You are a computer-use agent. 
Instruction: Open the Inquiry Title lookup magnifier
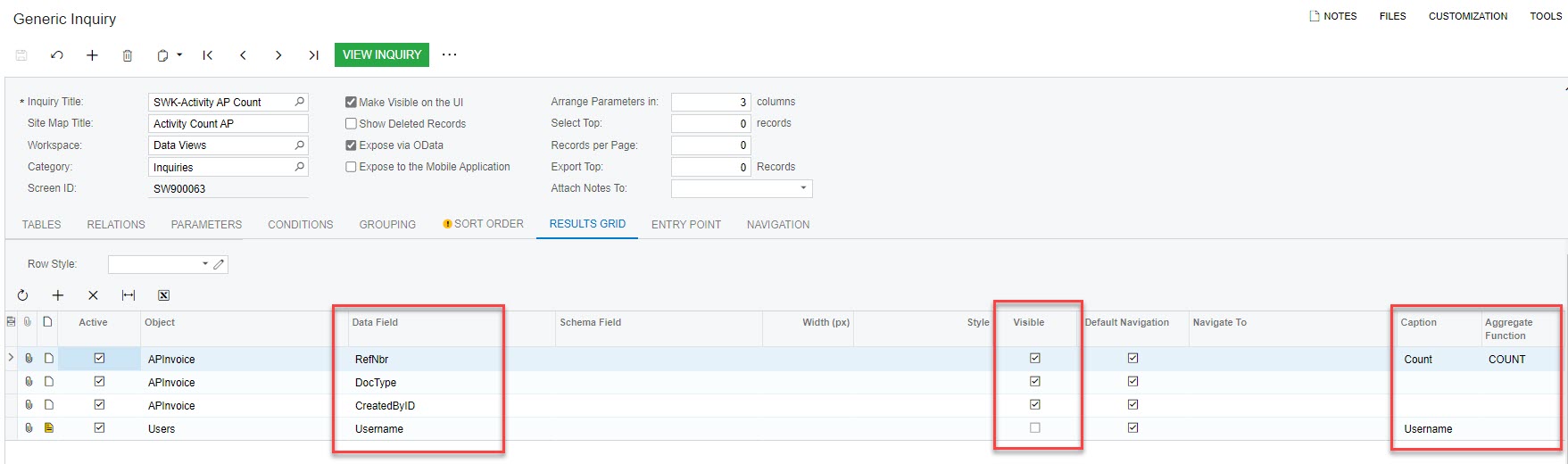(x=300, y=102)
